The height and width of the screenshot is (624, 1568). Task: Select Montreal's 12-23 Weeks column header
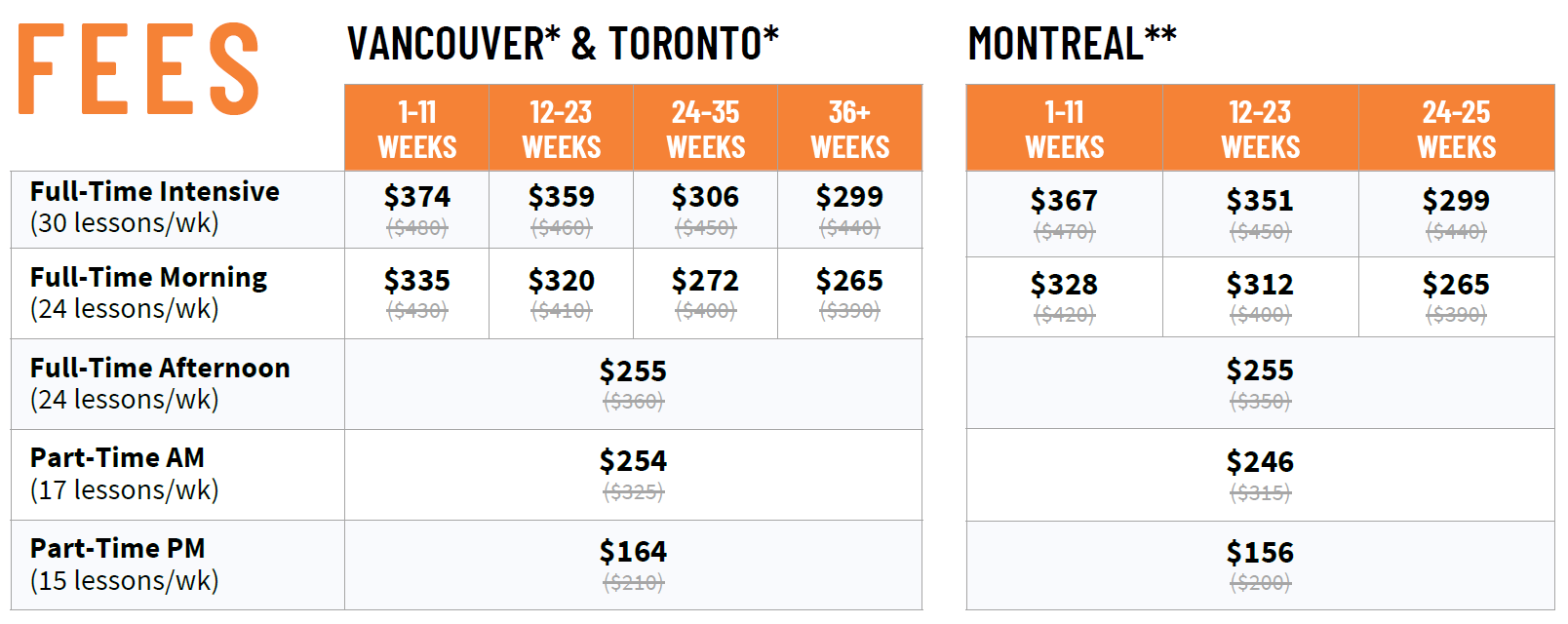(1260, 129)
